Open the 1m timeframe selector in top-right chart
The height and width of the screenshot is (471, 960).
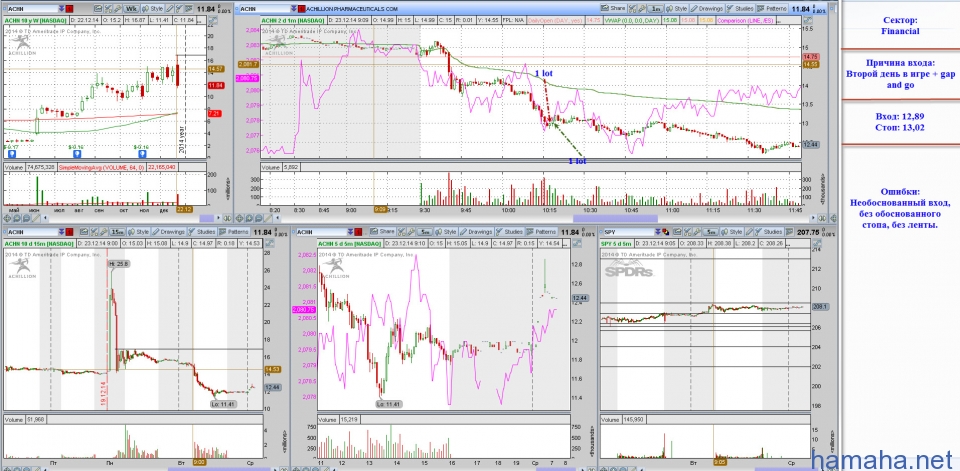[656, 9]
